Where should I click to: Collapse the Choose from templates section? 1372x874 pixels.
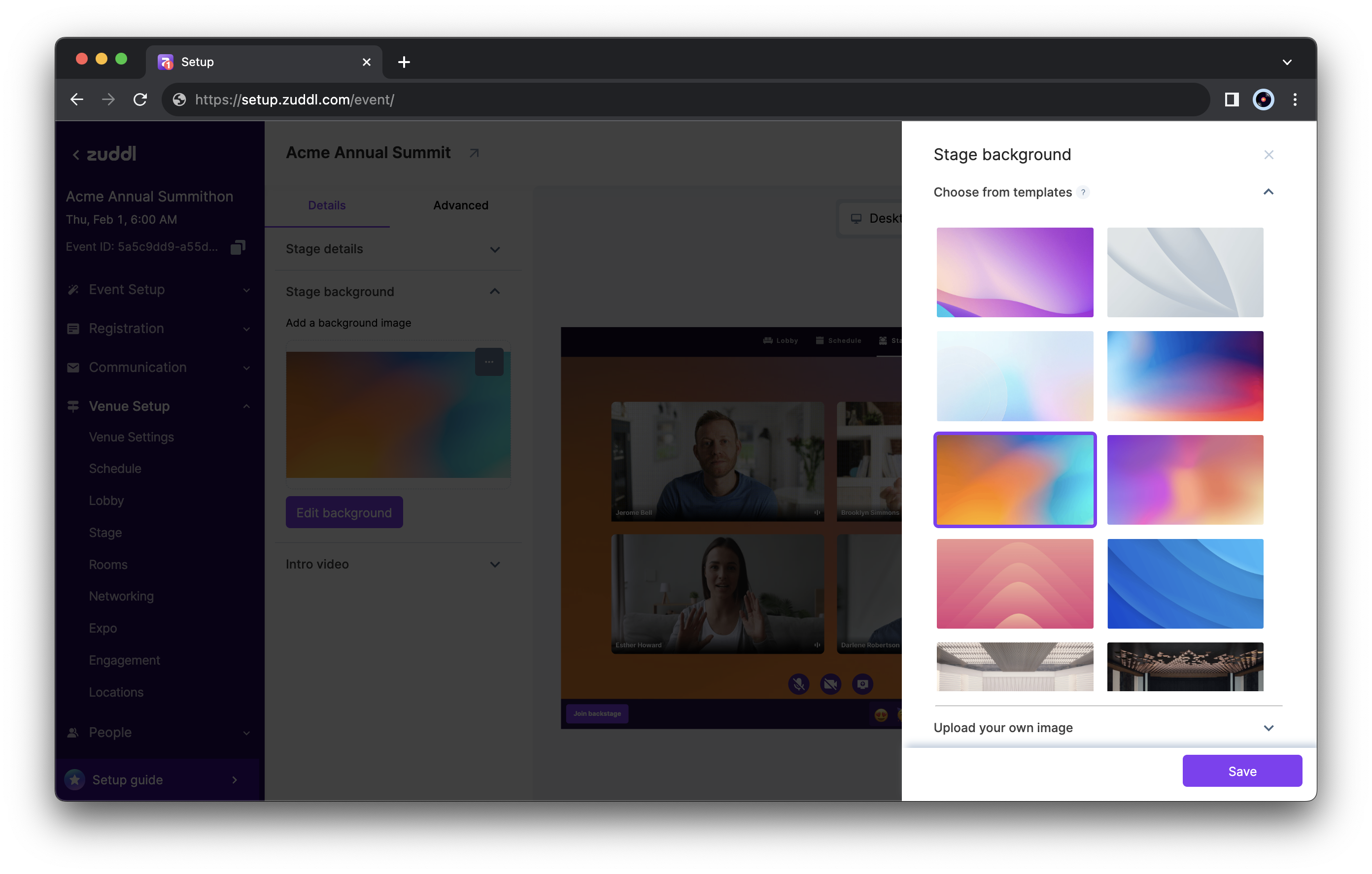pos(1269,192)
